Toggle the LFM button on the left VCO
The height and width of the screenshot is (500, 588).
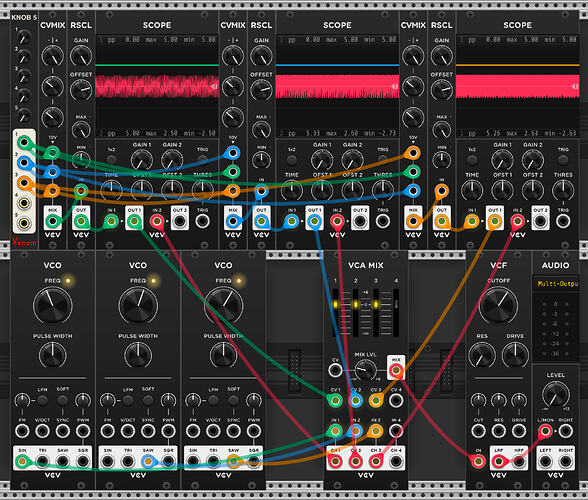click(42, 400)
